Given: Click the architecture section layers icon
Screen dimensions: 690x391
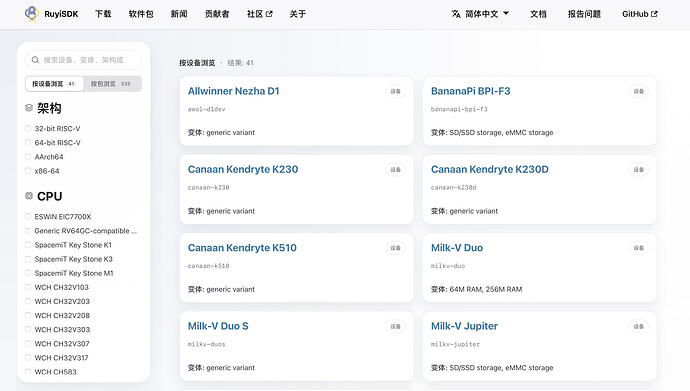Looking at the screenshot, I should 29,108.
